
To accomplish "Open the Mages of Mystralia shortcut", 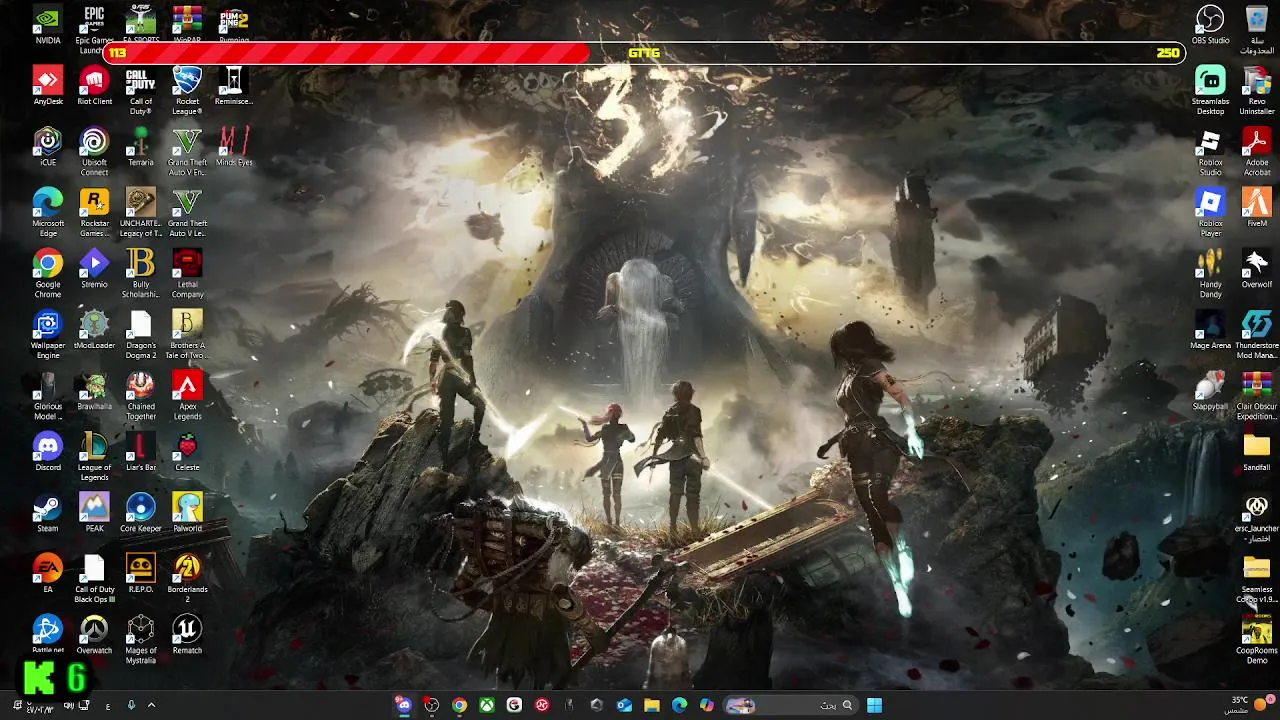I will point(141,640).
